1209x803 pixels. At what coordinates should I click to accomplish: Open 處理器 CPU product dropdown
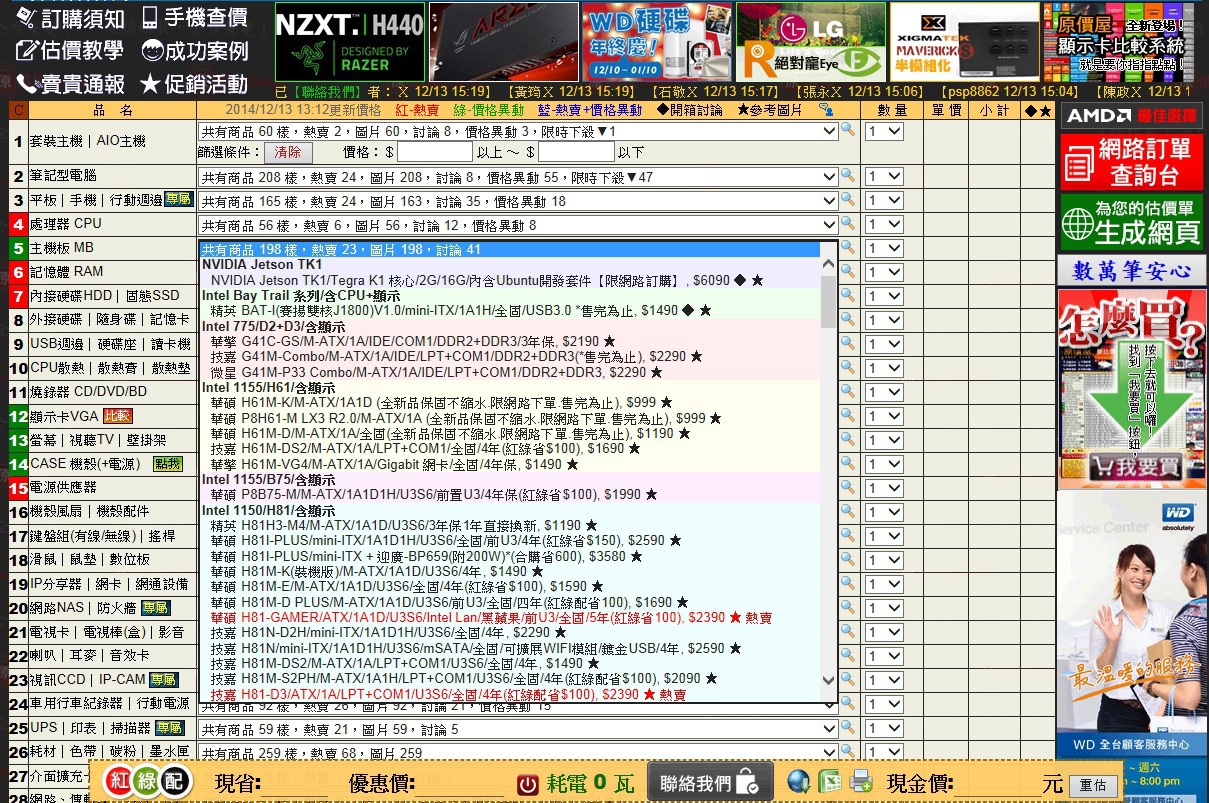coord(518,225)
